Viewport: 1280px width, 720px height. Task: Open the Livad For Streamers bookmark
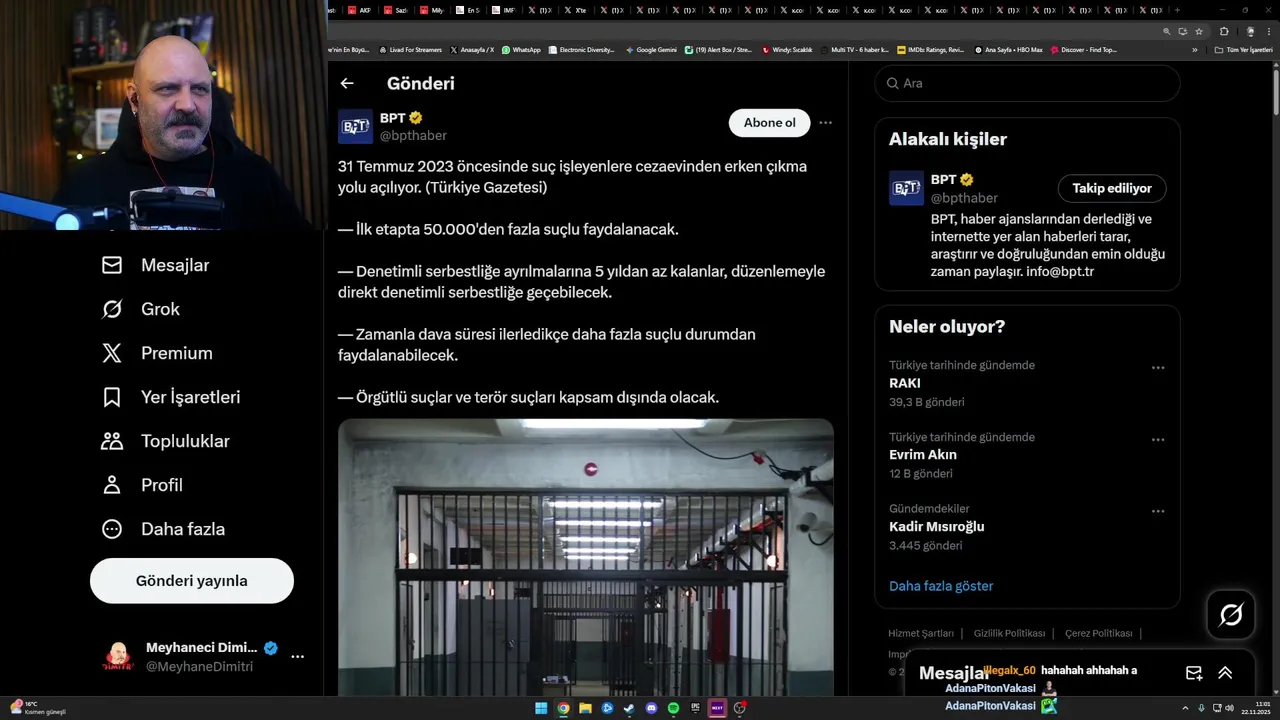point(410,49)
